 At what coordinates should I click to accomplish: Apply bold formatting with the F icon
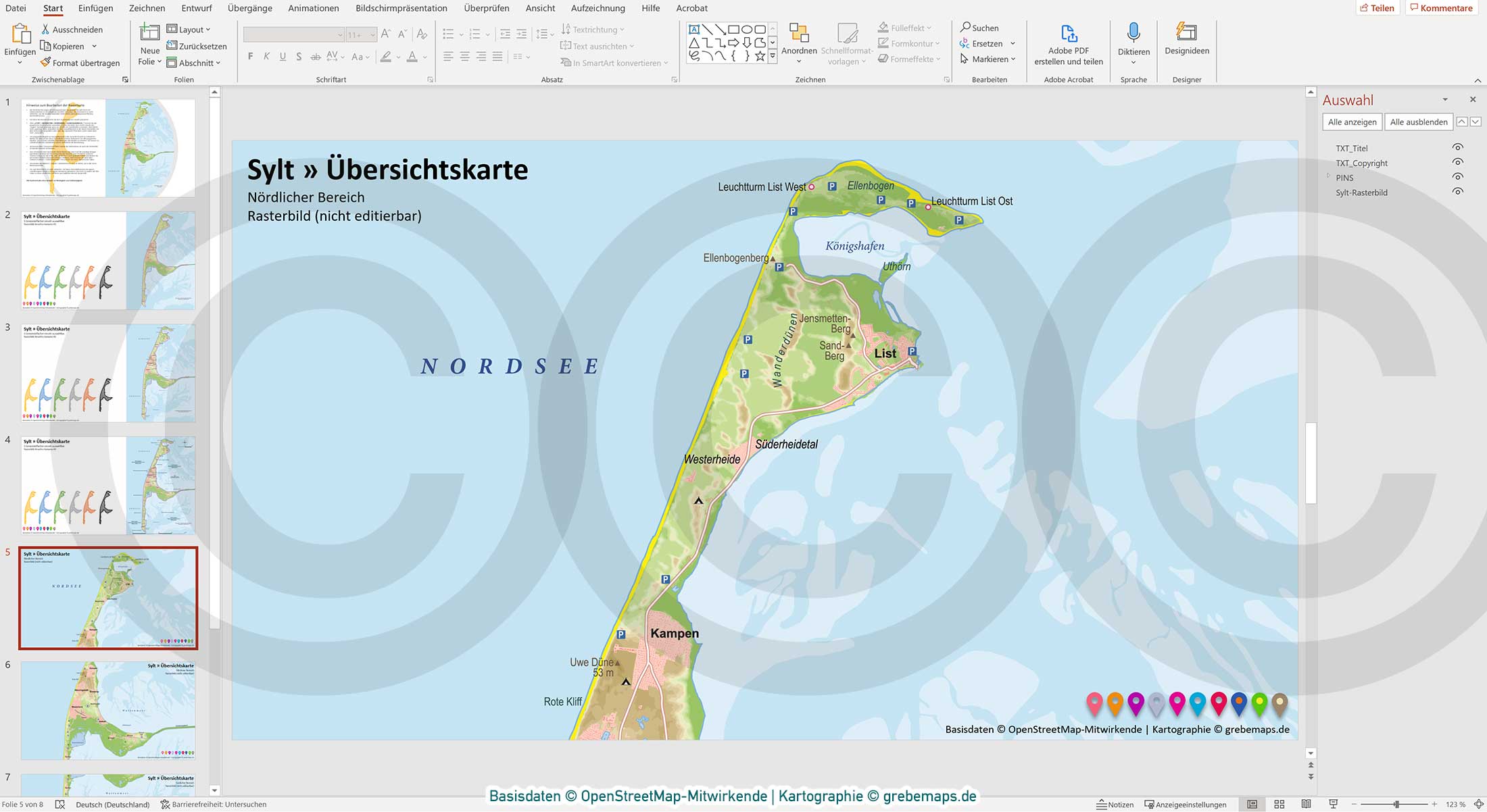(250, 57)
